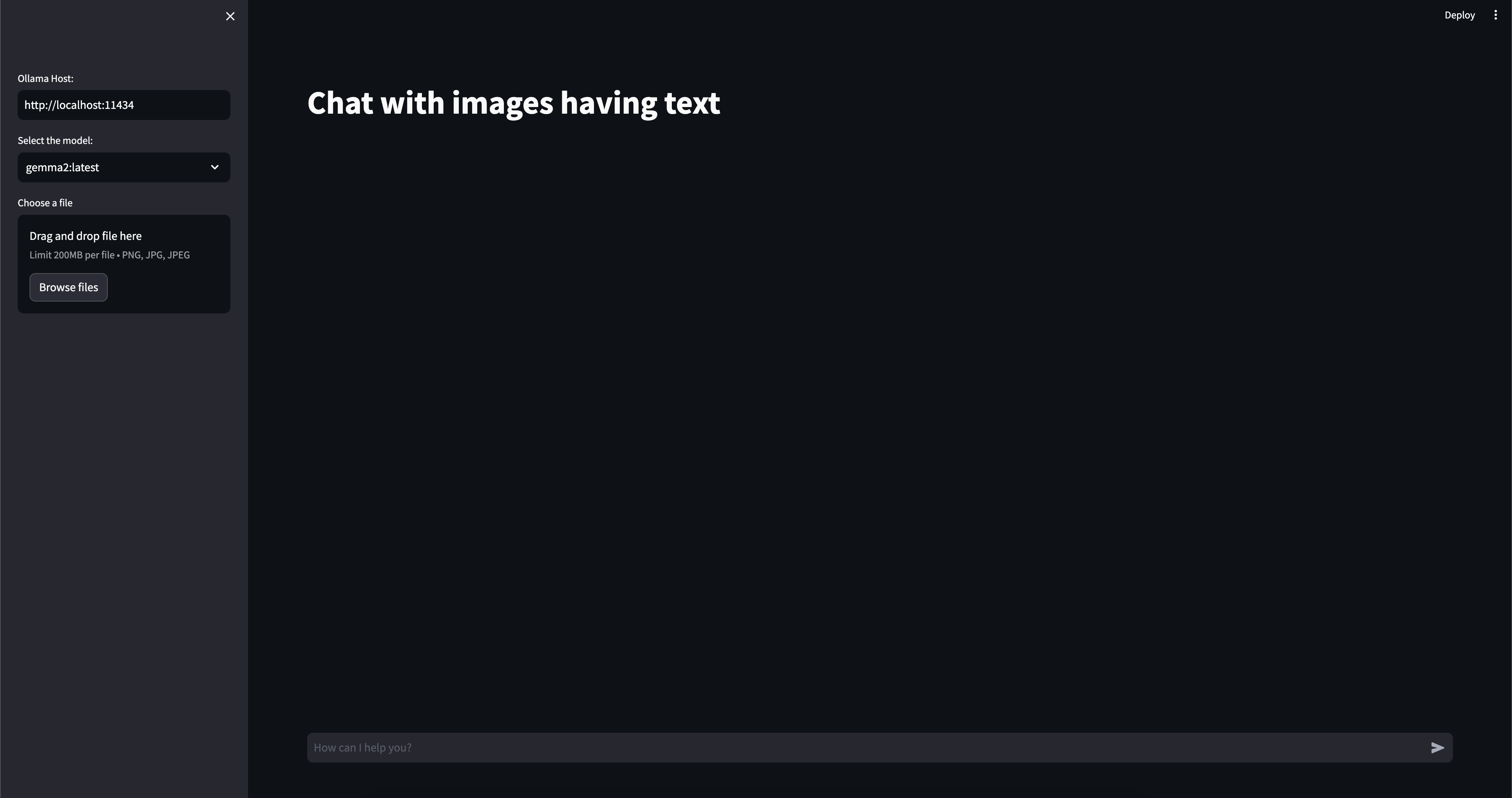This screenshot has width=1512, height=798.
Task: Open the three-dot app menu
Action: [1495, 15]
